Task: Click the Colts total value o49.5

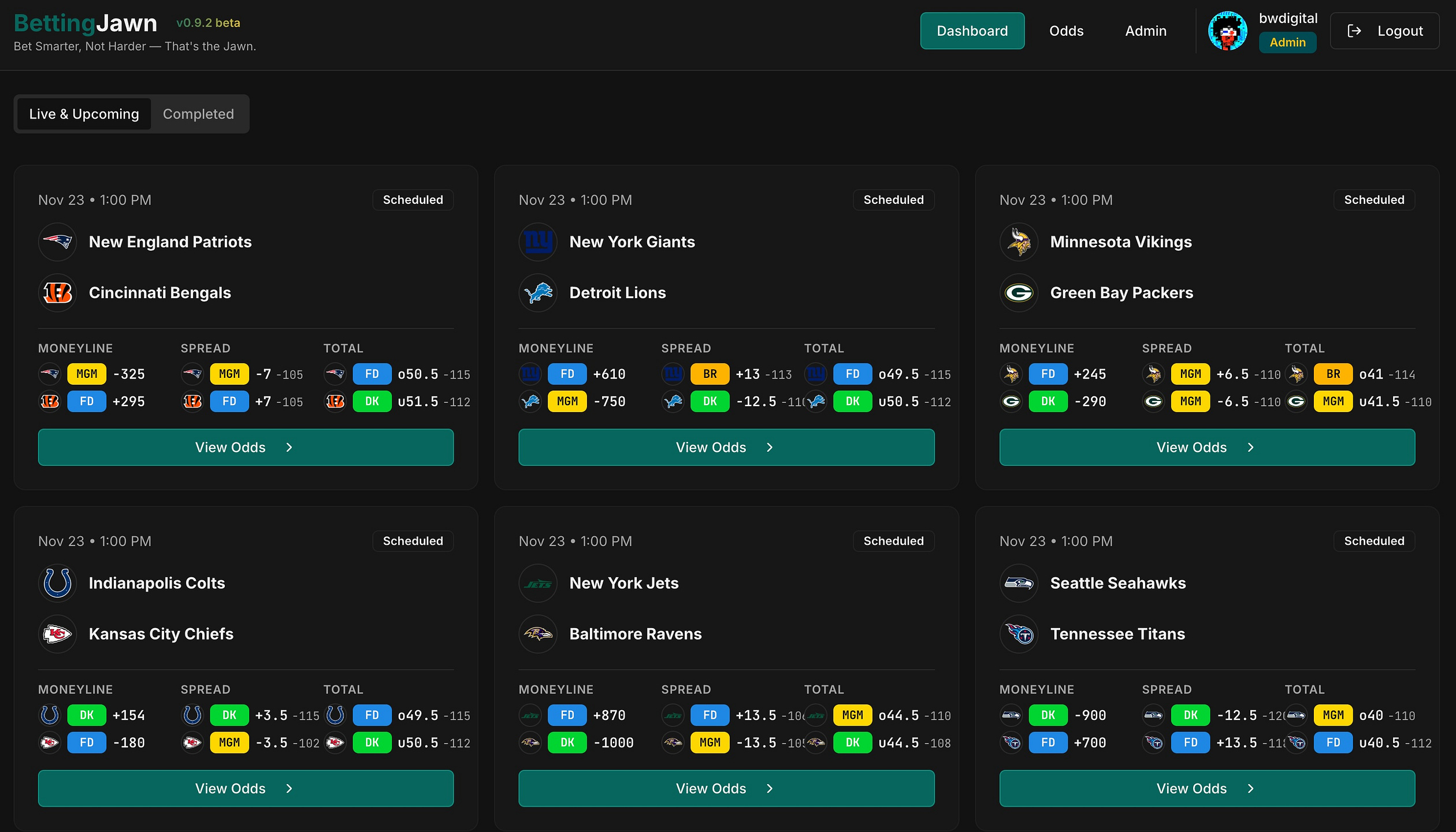Action: coord(418,715)
